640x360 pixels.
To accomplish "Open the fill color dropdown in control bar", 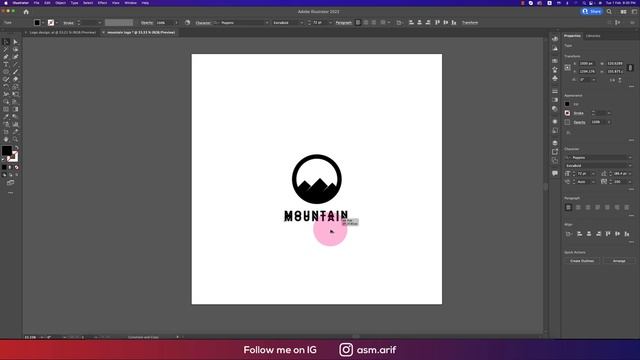I will (x=43, y=22).
